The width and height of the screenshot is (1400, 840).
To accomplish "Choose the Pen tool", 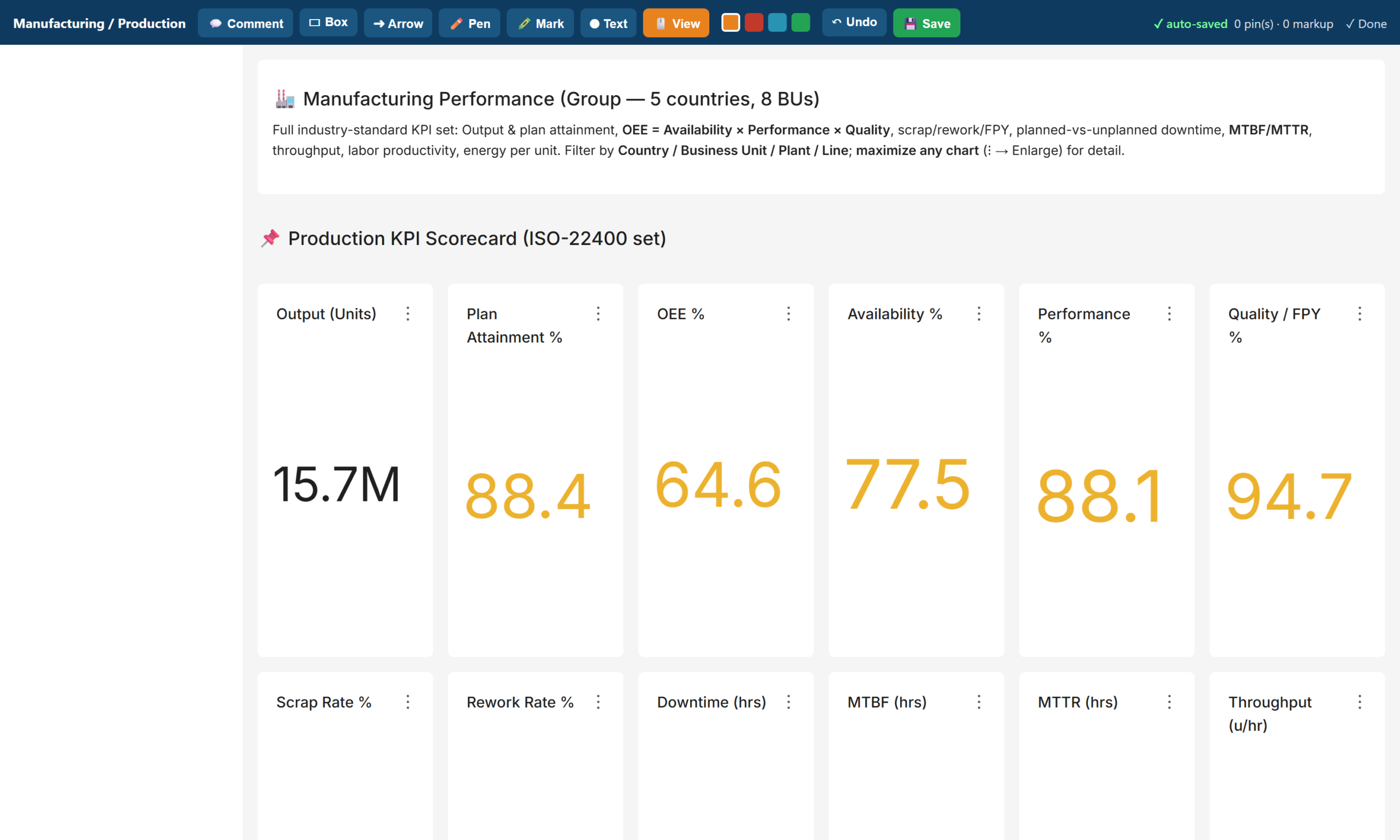I will point(469,23).
